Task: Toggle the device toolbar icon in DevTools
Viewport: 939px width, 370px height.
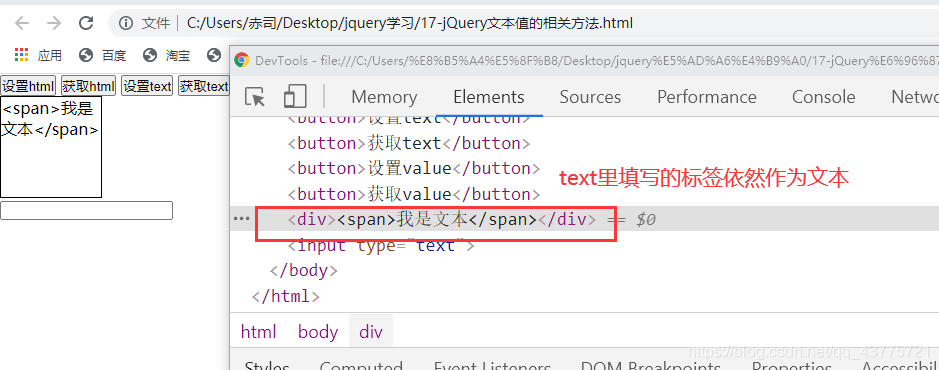Action: coord(295,96)
